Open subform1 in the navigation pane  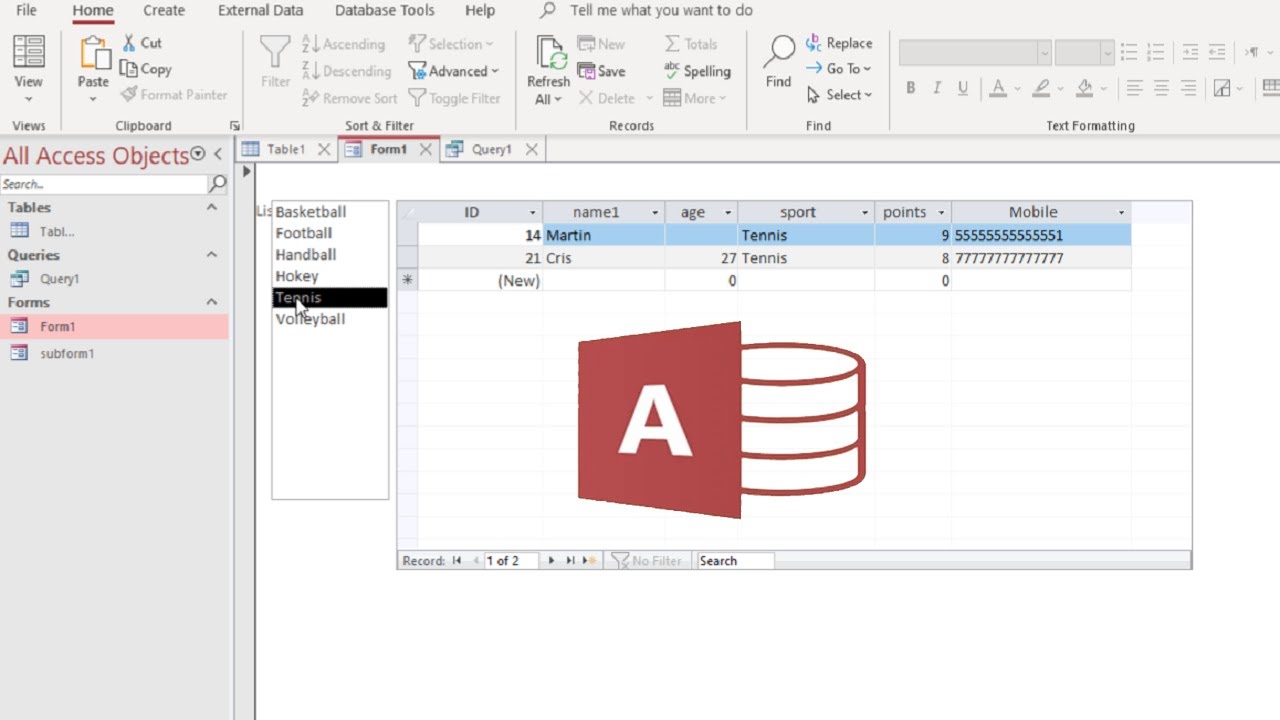tap(67, 354)
